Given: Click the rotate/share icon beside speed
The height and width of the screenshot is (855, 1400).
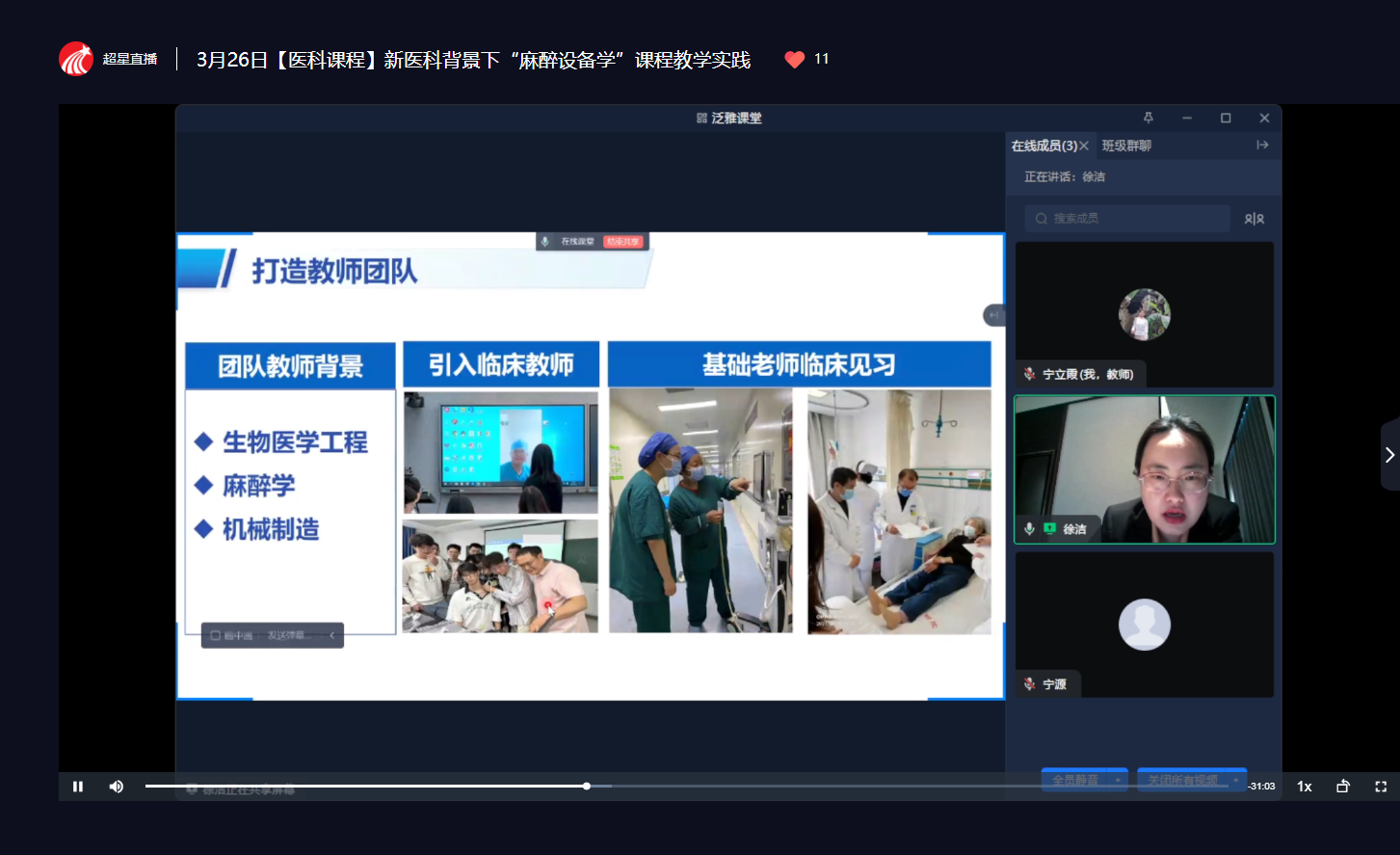Looking at the screenshot, I should (x=1343, y=787).
